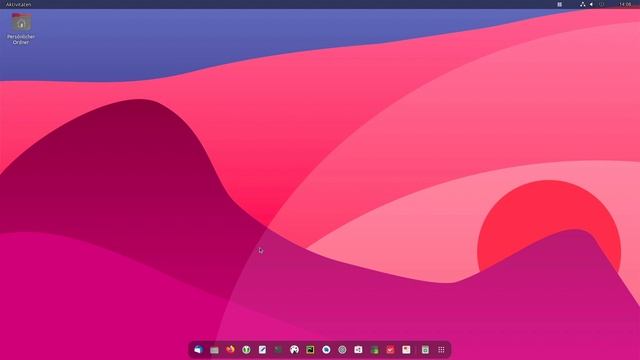
Task: Open the red checkmark app in dock
Action: 390,350
